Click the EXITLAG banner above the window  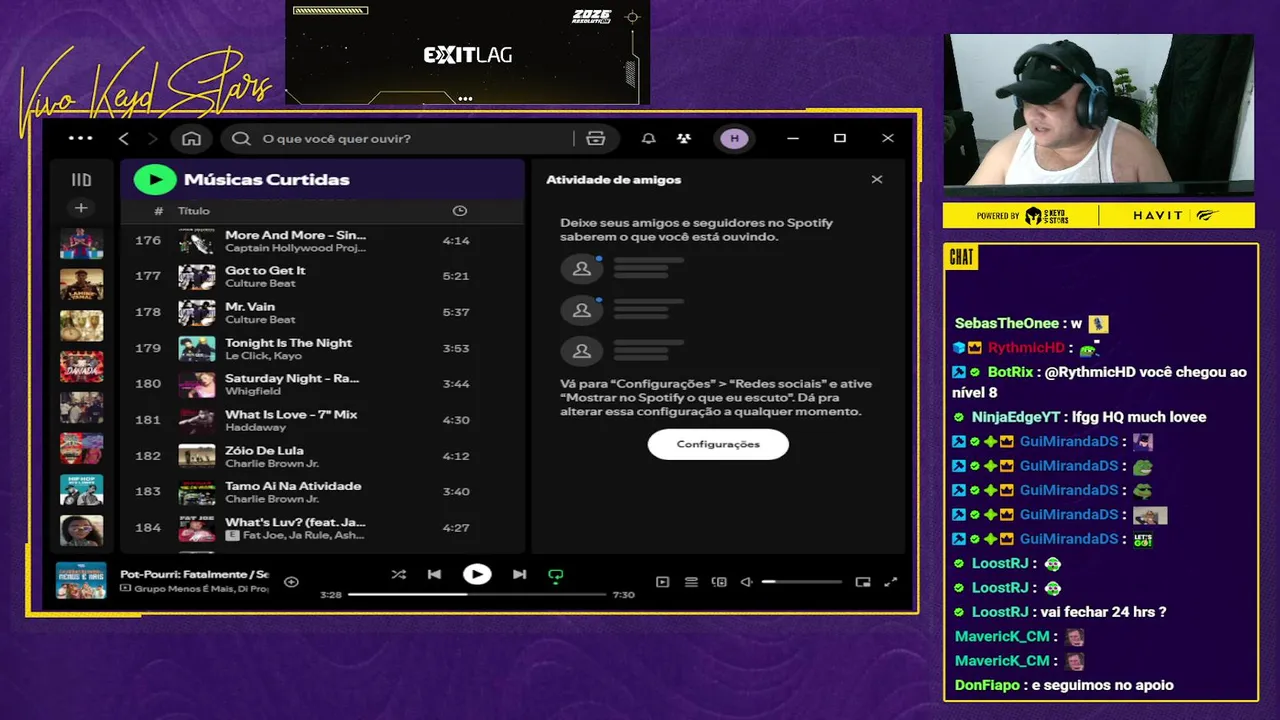tap(467, 55)
